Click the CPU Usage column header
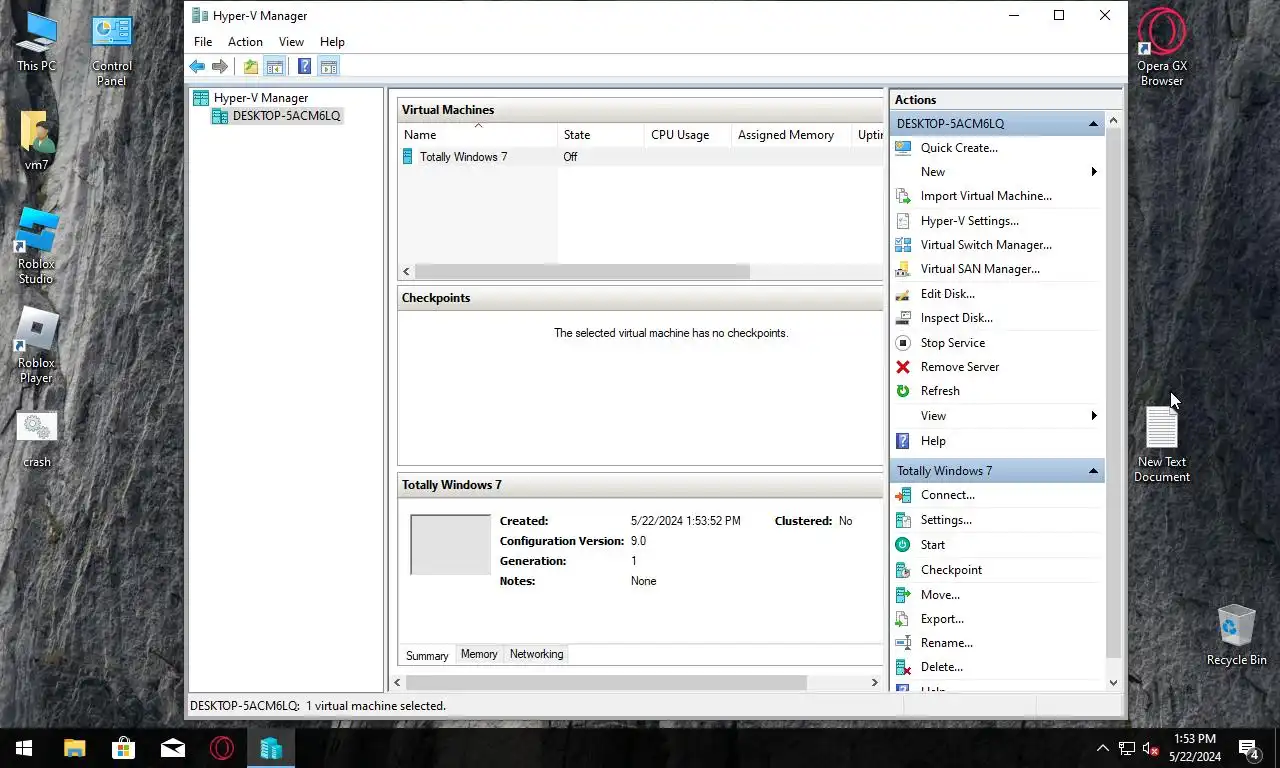1280x768 pixels. pyautogui.click(x=687, y=135)
